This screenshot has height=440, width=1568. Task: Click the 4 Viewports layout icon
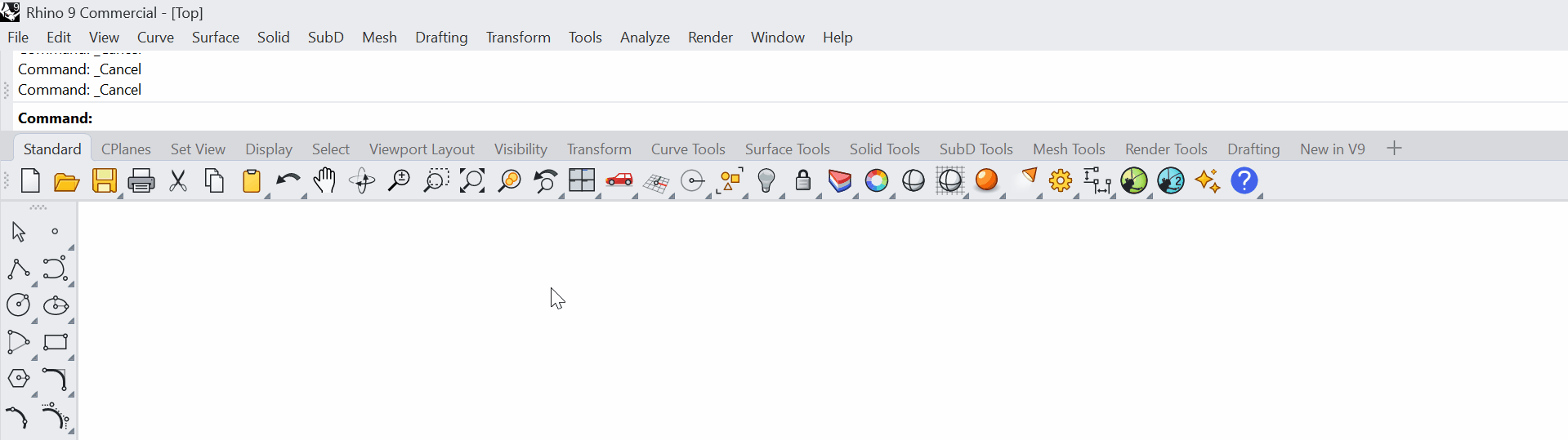coord(582,180)
